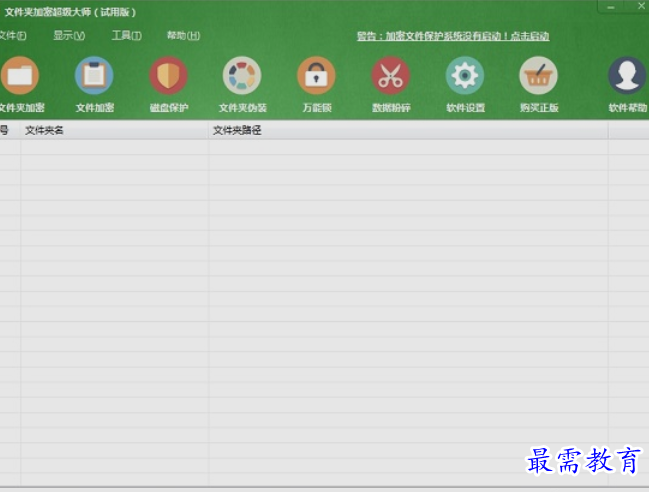Viewport: 649px width, 492px height.
Task: Click the 万能锁 padlock icon
Action: pos(317,76)
